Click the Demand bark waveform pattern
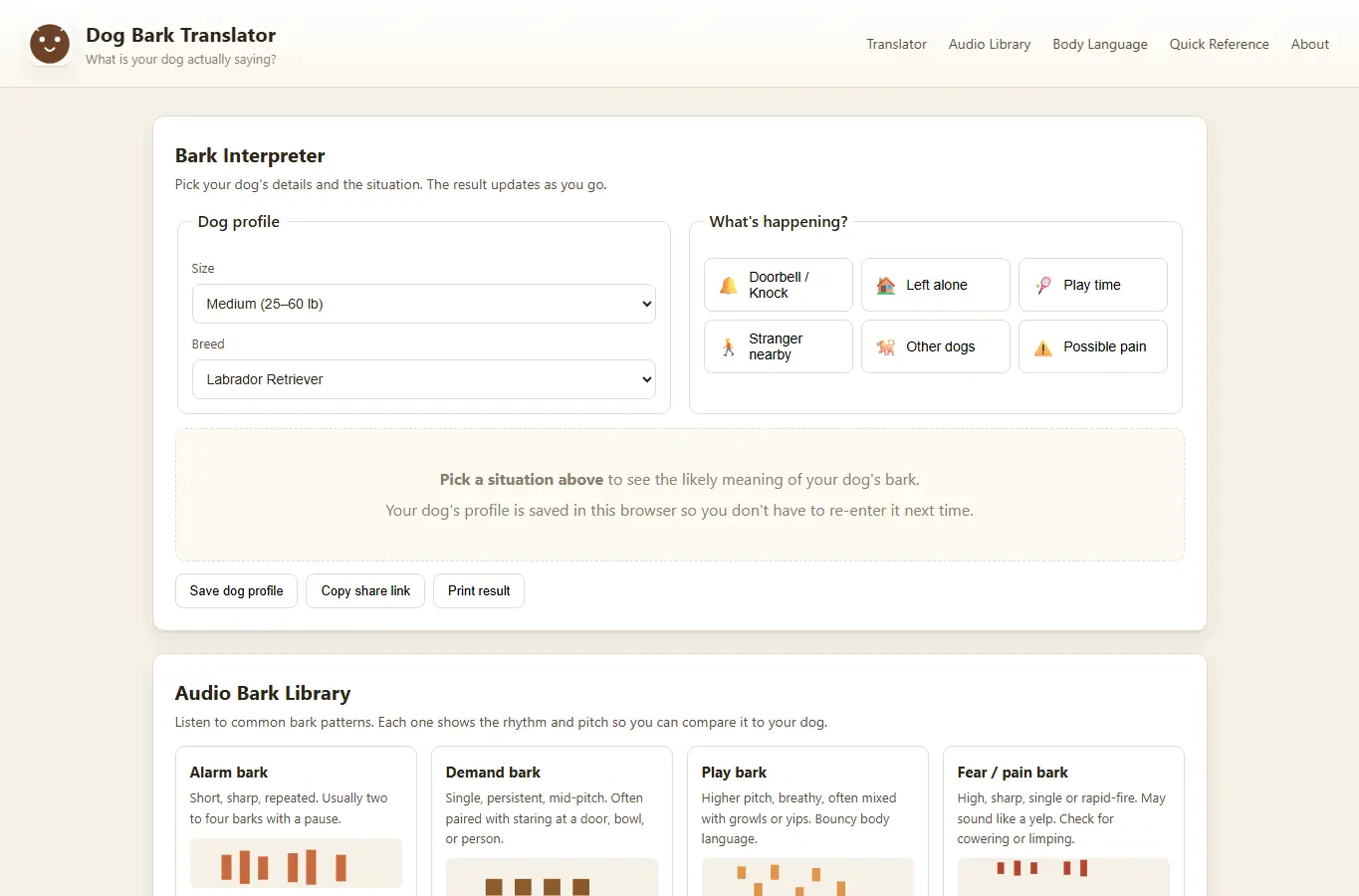 (552, 878)
